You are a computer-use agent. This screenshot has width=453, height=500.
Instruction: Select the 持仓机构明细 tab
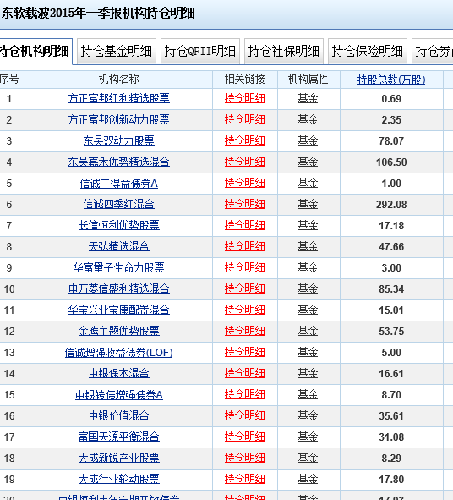[35, 51]
